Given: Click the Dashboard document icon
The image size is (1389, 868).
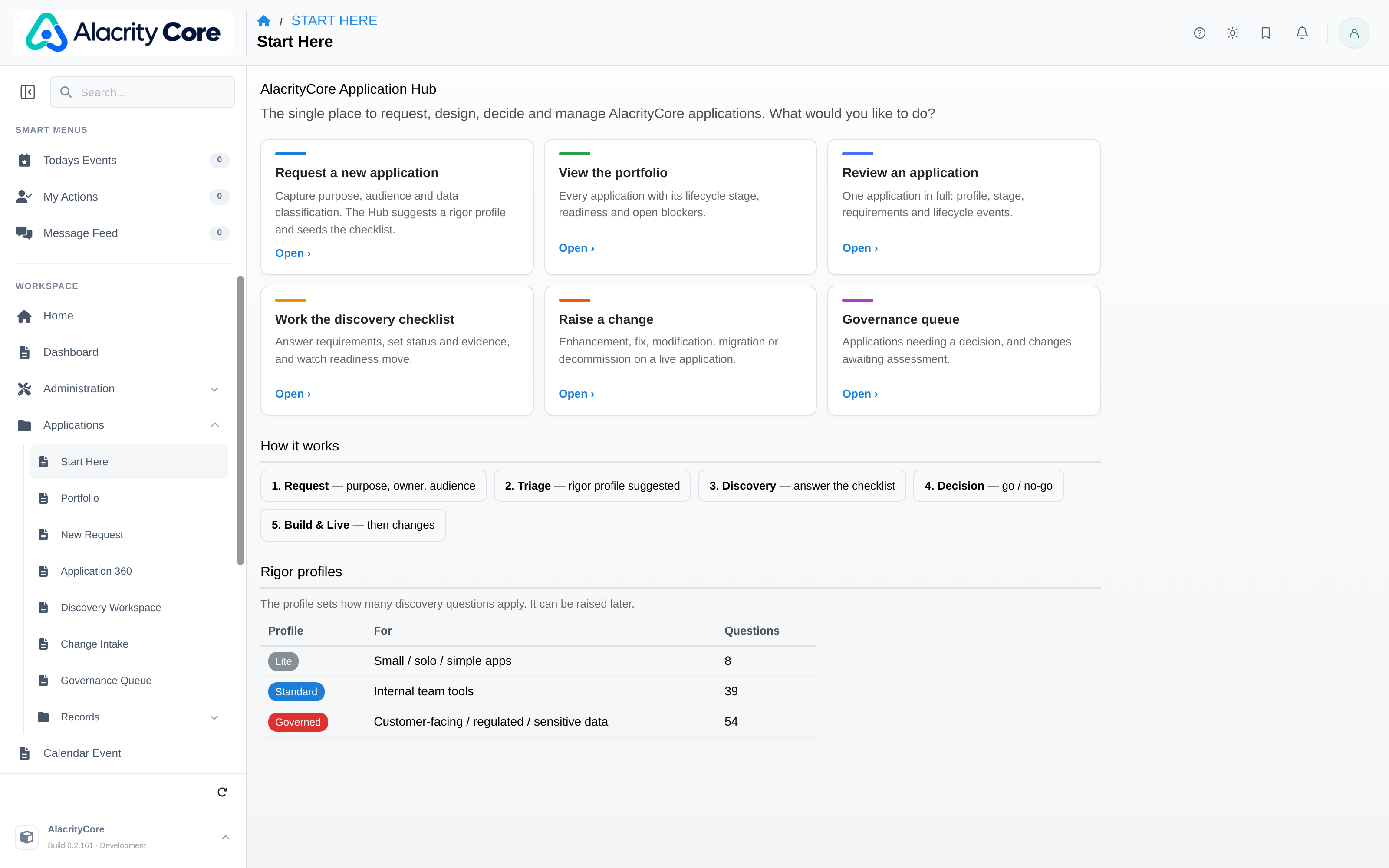Looking at the screenshot, I should [24, 352].
